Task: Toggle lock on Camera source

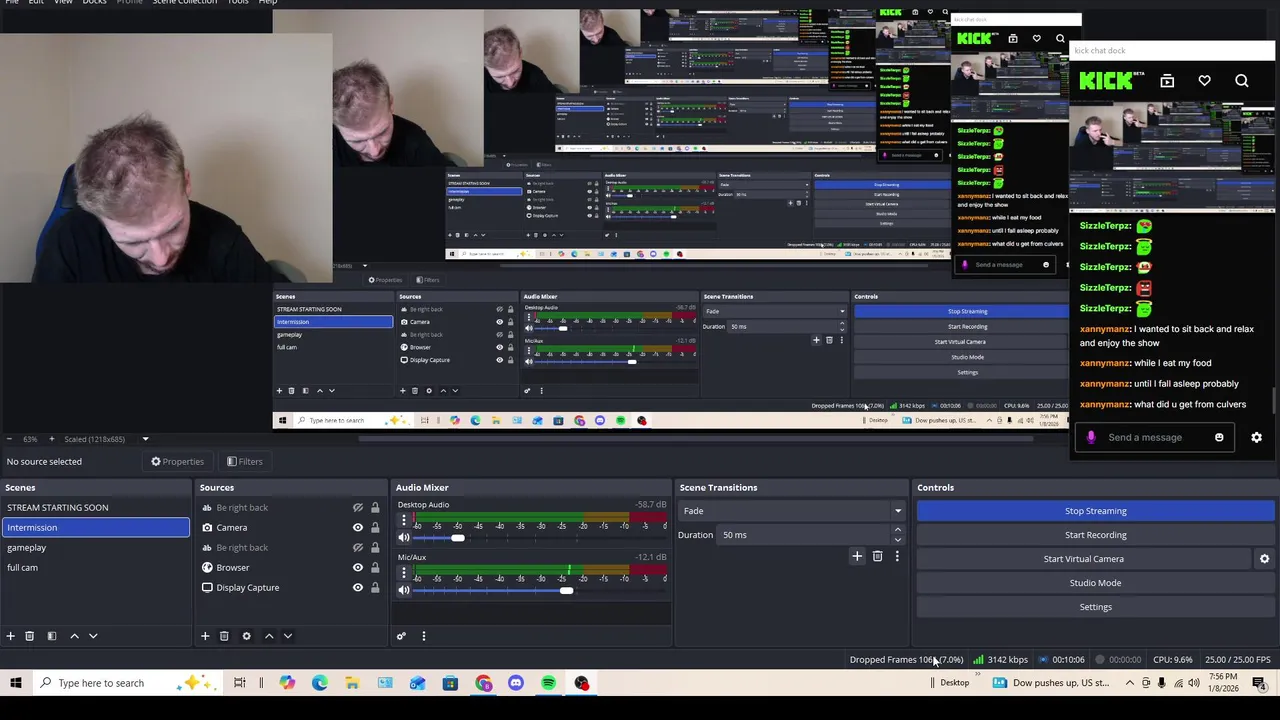Action: click(x=375, y=527)
